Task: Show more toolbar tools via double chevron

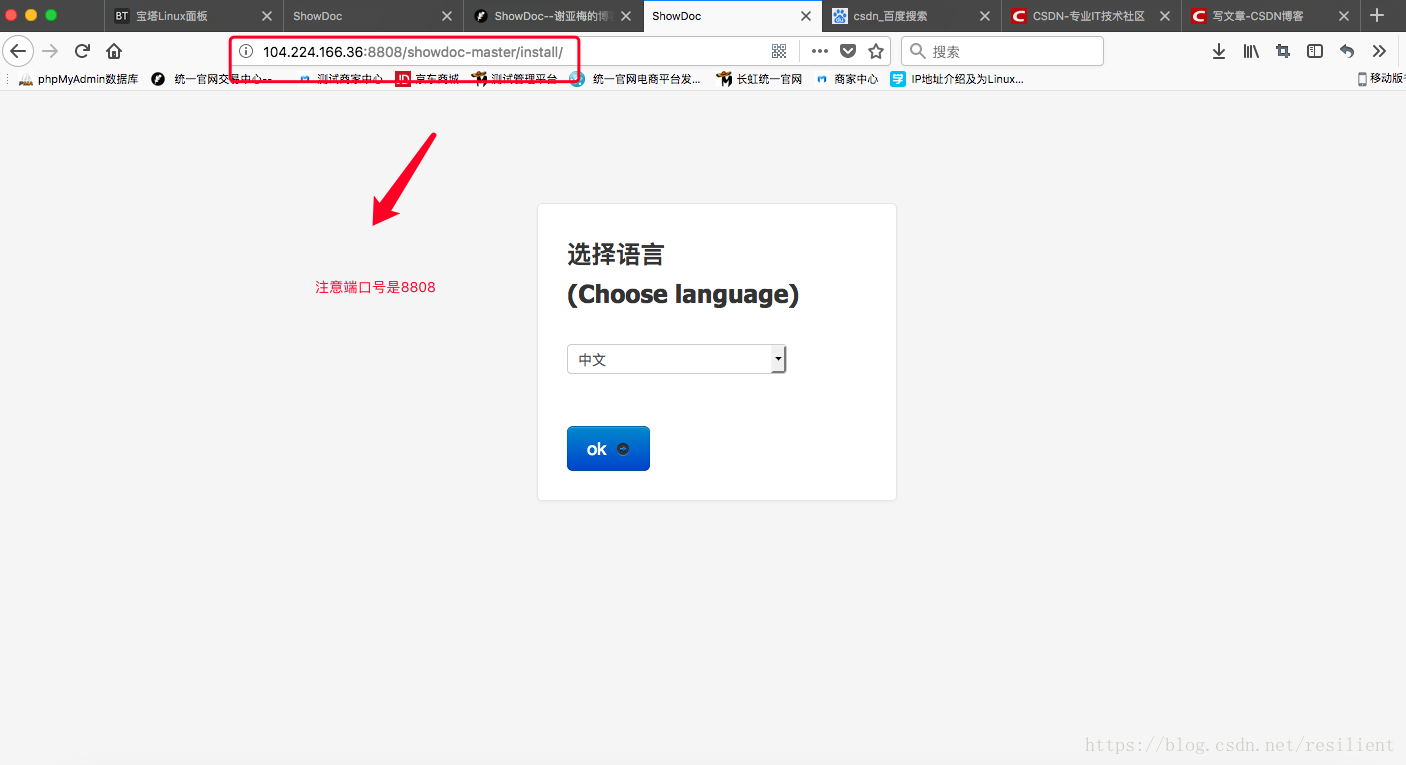Action: pyautogui.click(x=1379, y=51)
